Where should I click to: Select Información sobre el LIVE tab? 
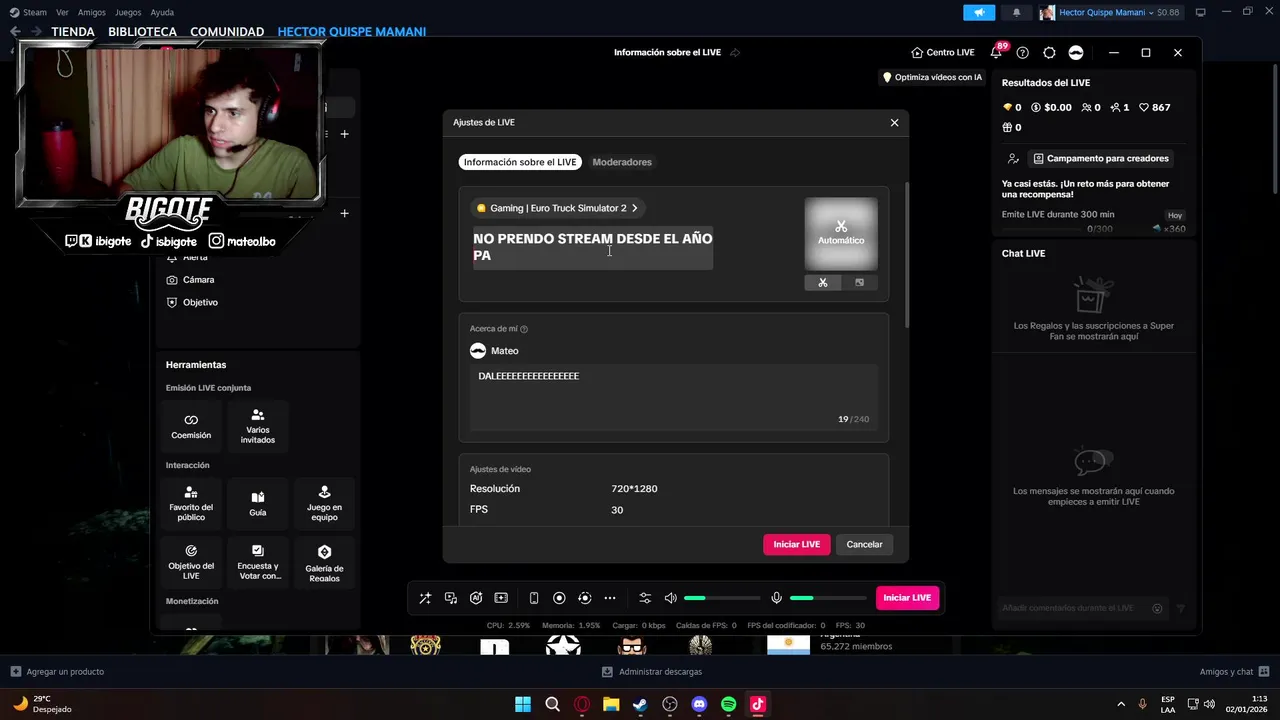[x=520, y=162]
